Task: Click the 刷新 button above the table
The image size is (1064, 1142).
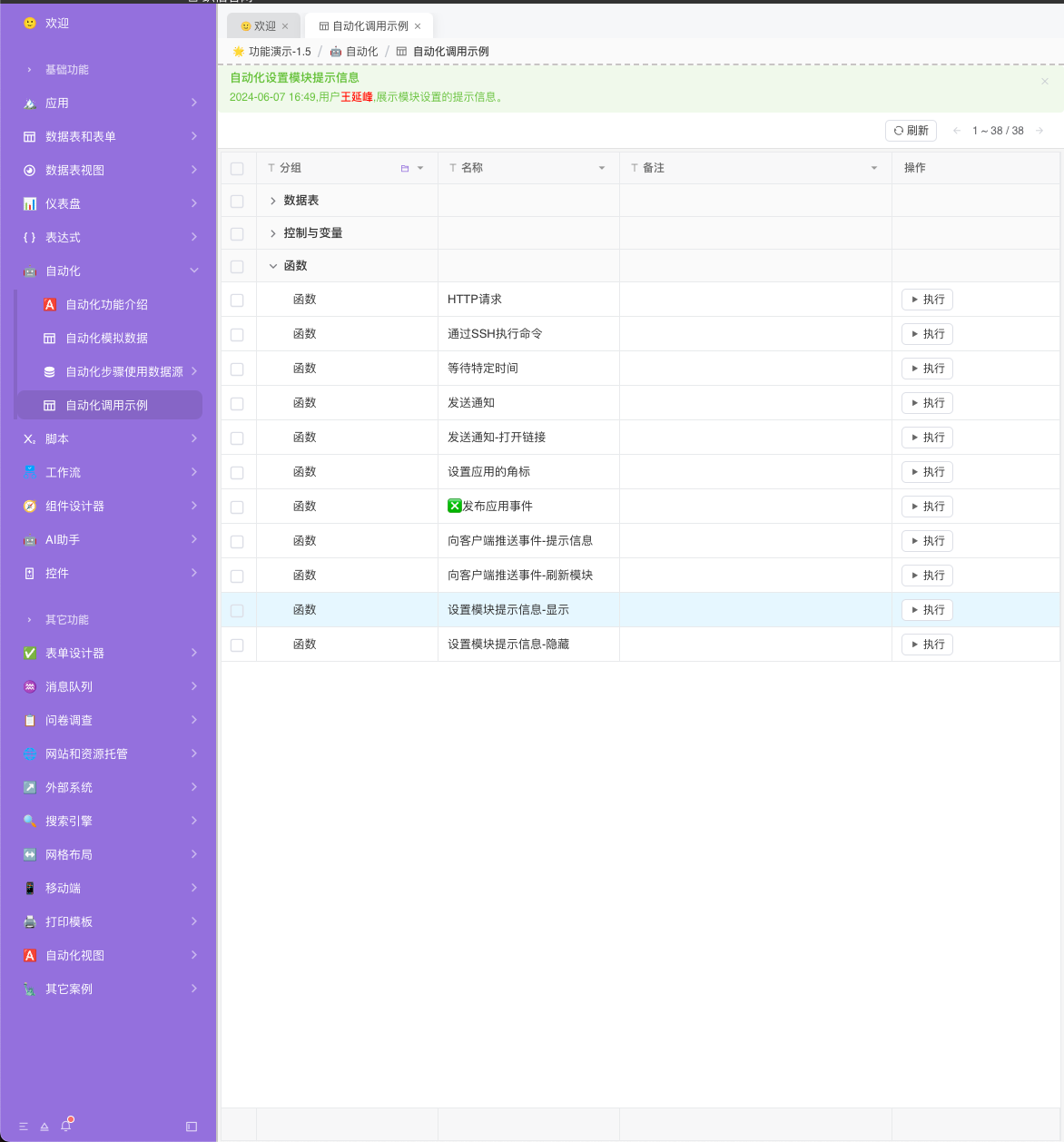Action: click(x=911, y=130)
